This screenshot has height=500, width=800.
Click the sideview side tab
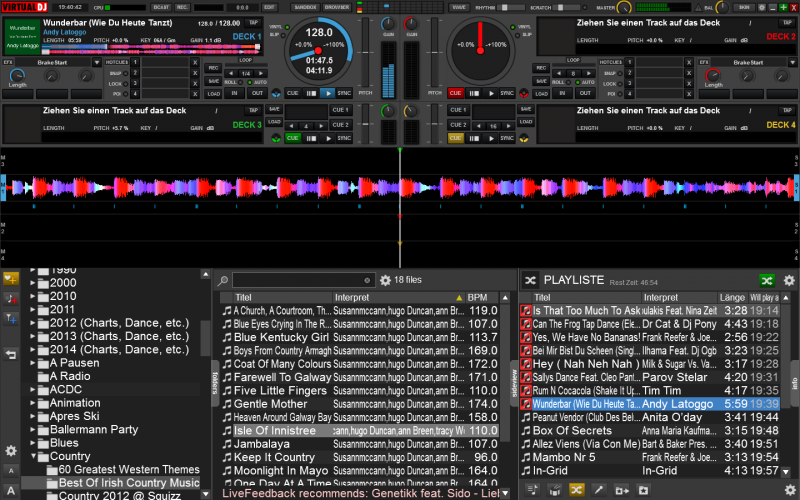pyautogui.click(x=514, y=383)
